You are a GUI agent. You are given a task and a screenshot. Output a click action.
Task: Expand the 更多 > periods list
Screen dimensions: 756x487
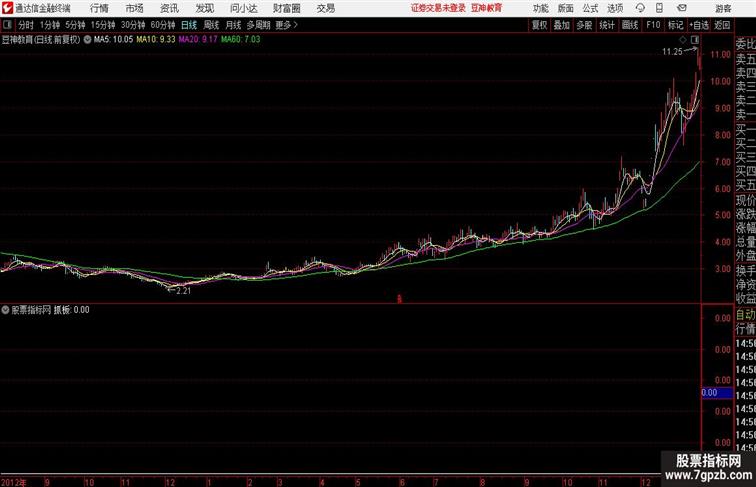(x=286, y=25)
